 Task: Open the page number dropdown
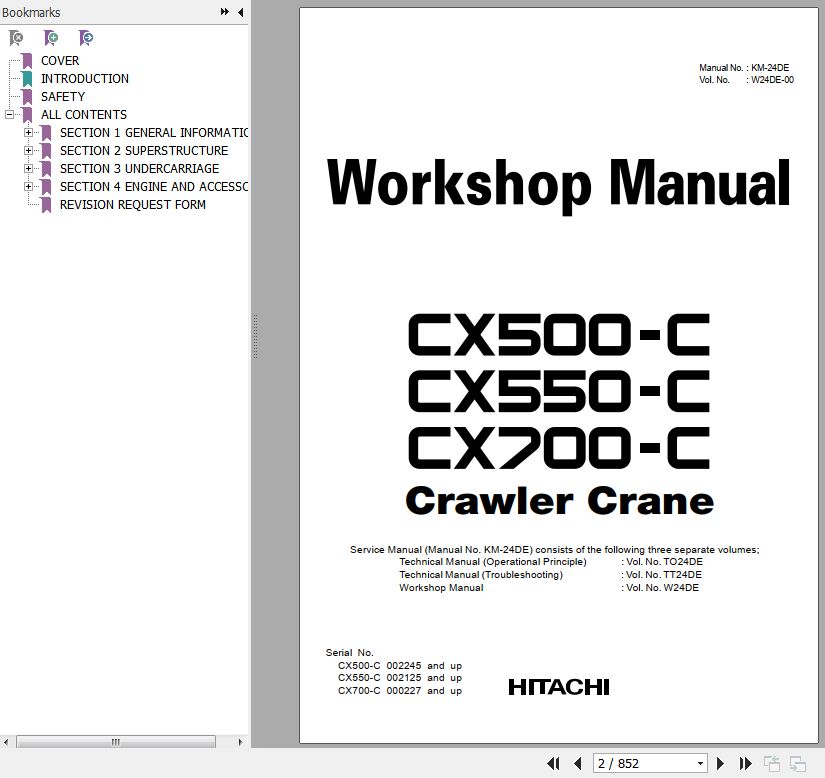coord(699,763)
